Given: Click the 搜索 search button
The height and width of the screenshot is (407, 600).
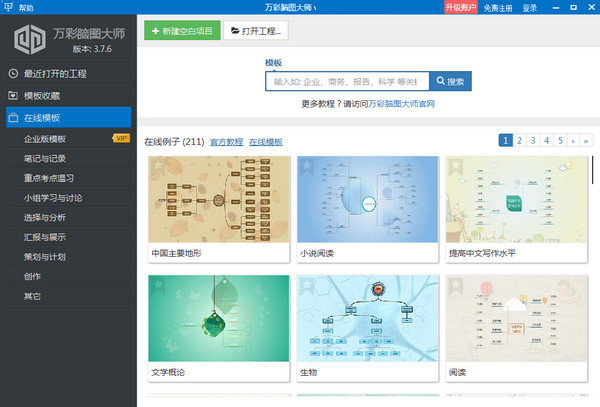Looking at the screenshot, I should (x=450, y=81).
